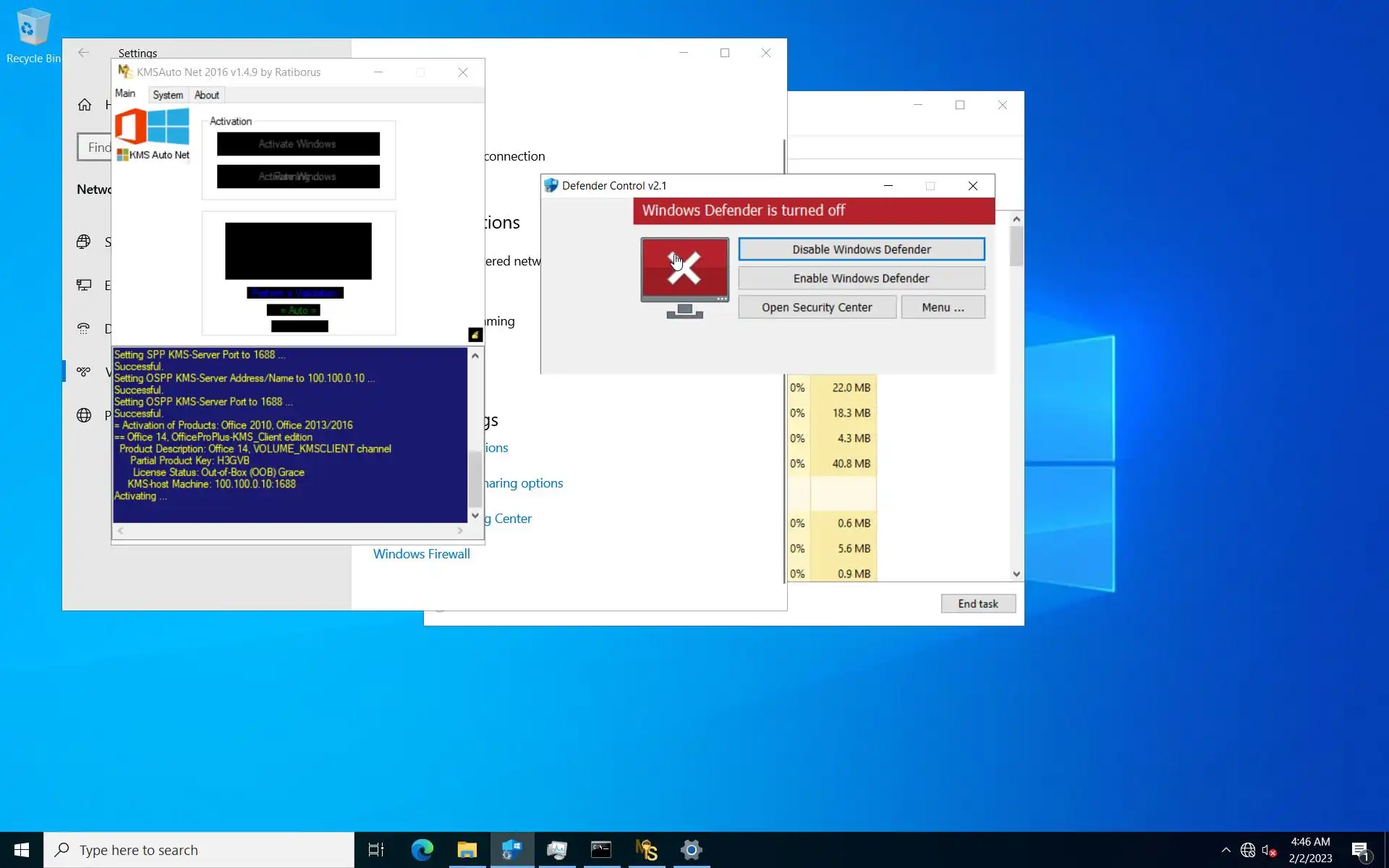Viewport: 1389px width, 868px height.
Task: Click Disable Windows Defender button
Action: (861, 250)
